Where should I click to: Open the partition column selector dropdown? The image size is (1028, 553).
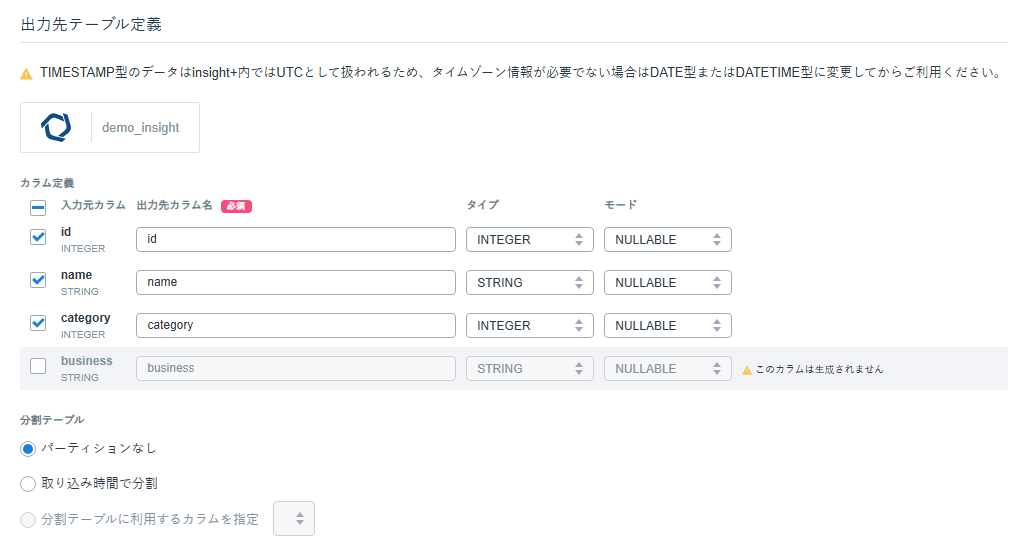(x=294, y=518)
